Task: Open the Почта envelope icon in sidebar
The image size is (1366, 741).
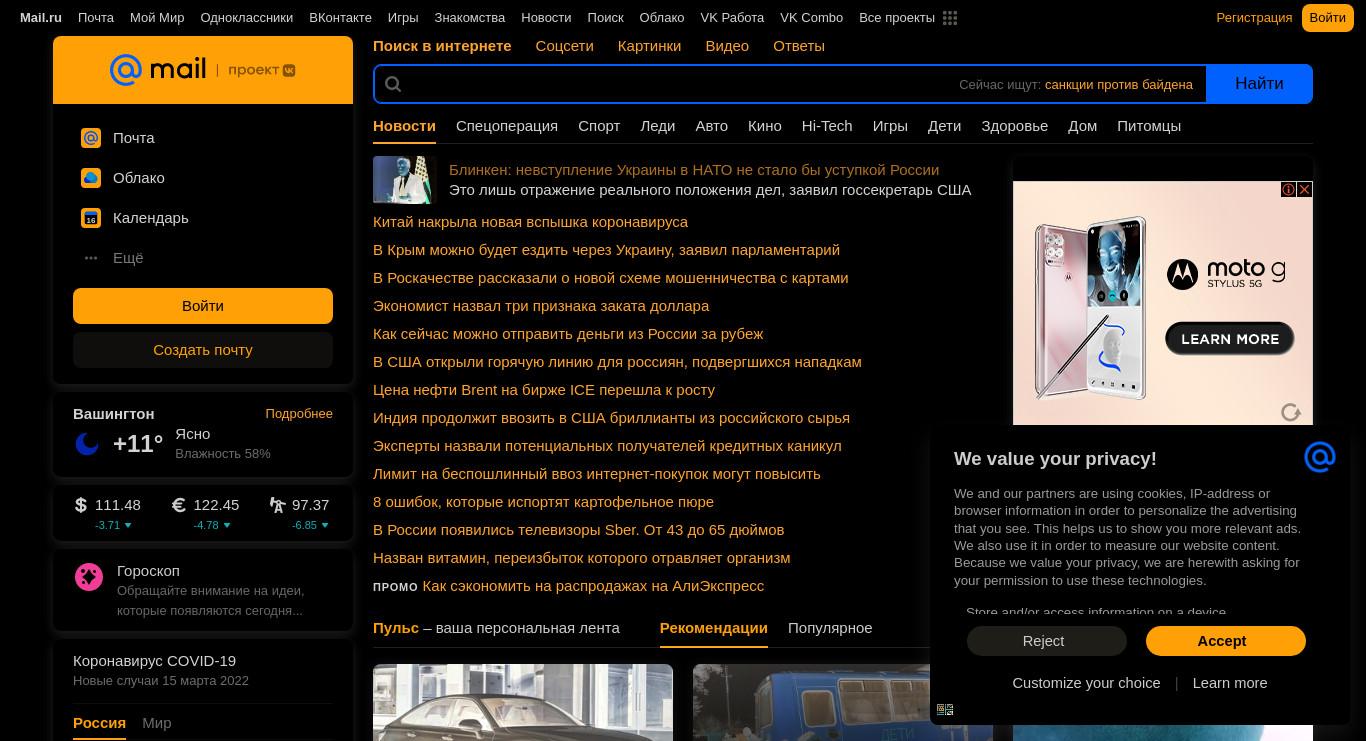Action: point(91,138)
